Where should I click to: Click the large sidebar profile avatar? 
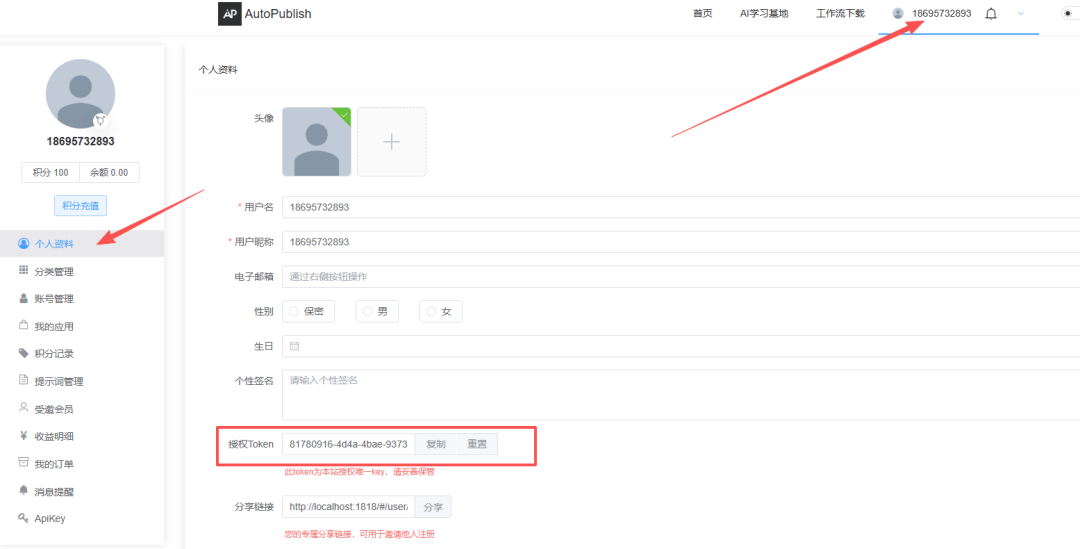click(x=81, y=94)
